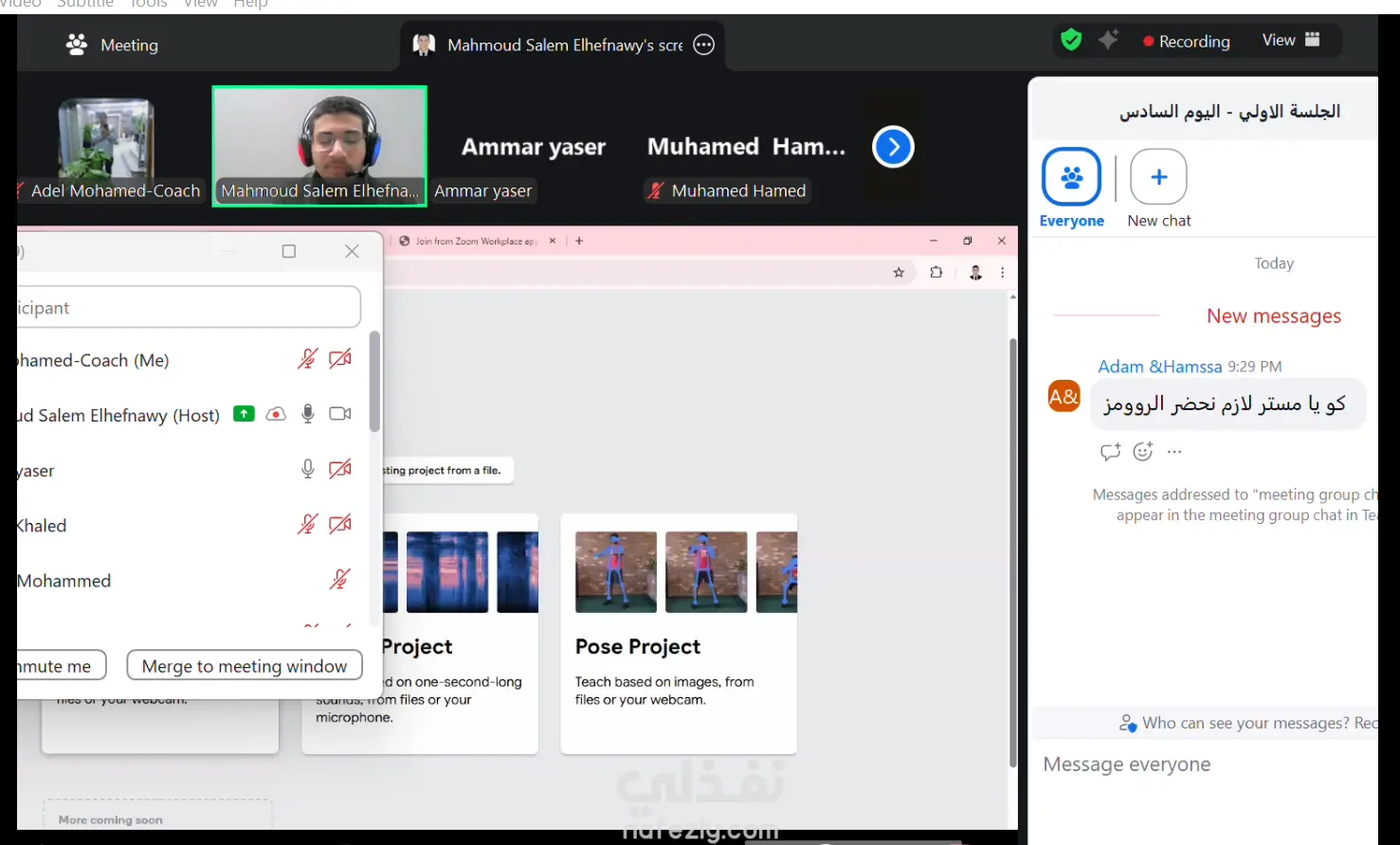Screen dimensions: 1400x845
Task: Maximize the participants pop-out window
Action: (289, 251)
